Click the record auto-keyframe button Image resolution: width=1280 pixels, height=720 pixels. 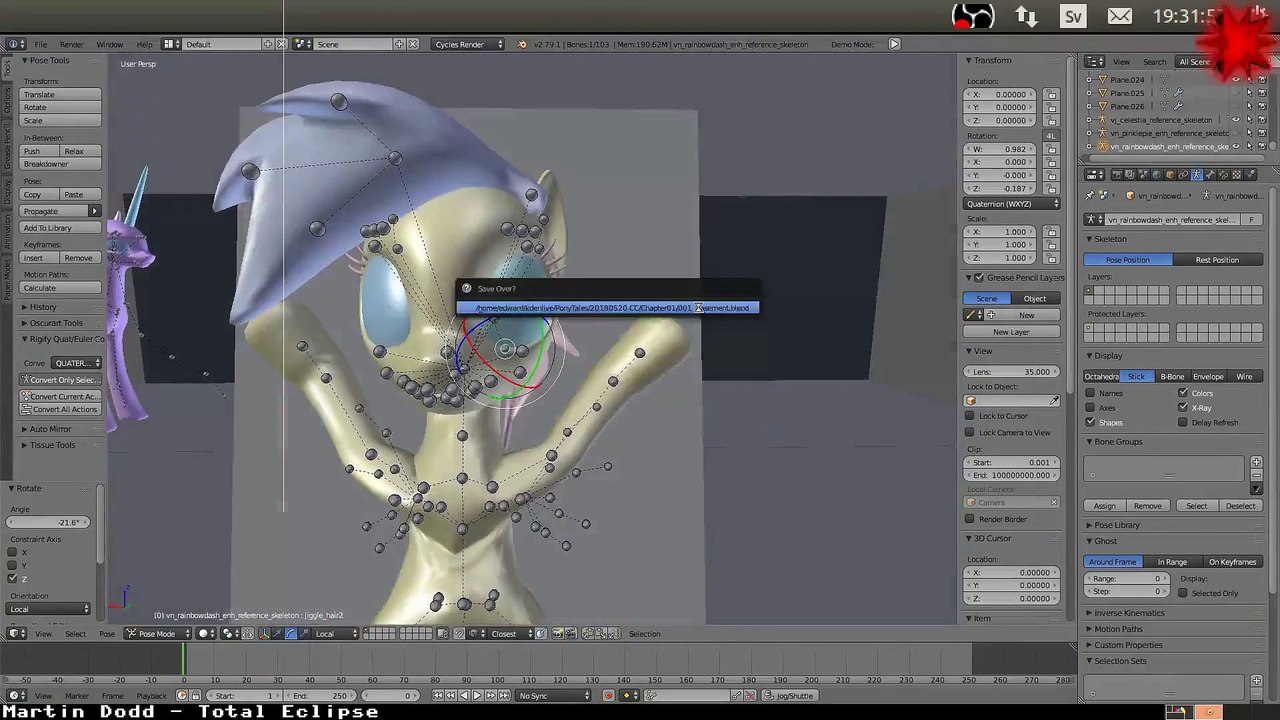(608, 696)
